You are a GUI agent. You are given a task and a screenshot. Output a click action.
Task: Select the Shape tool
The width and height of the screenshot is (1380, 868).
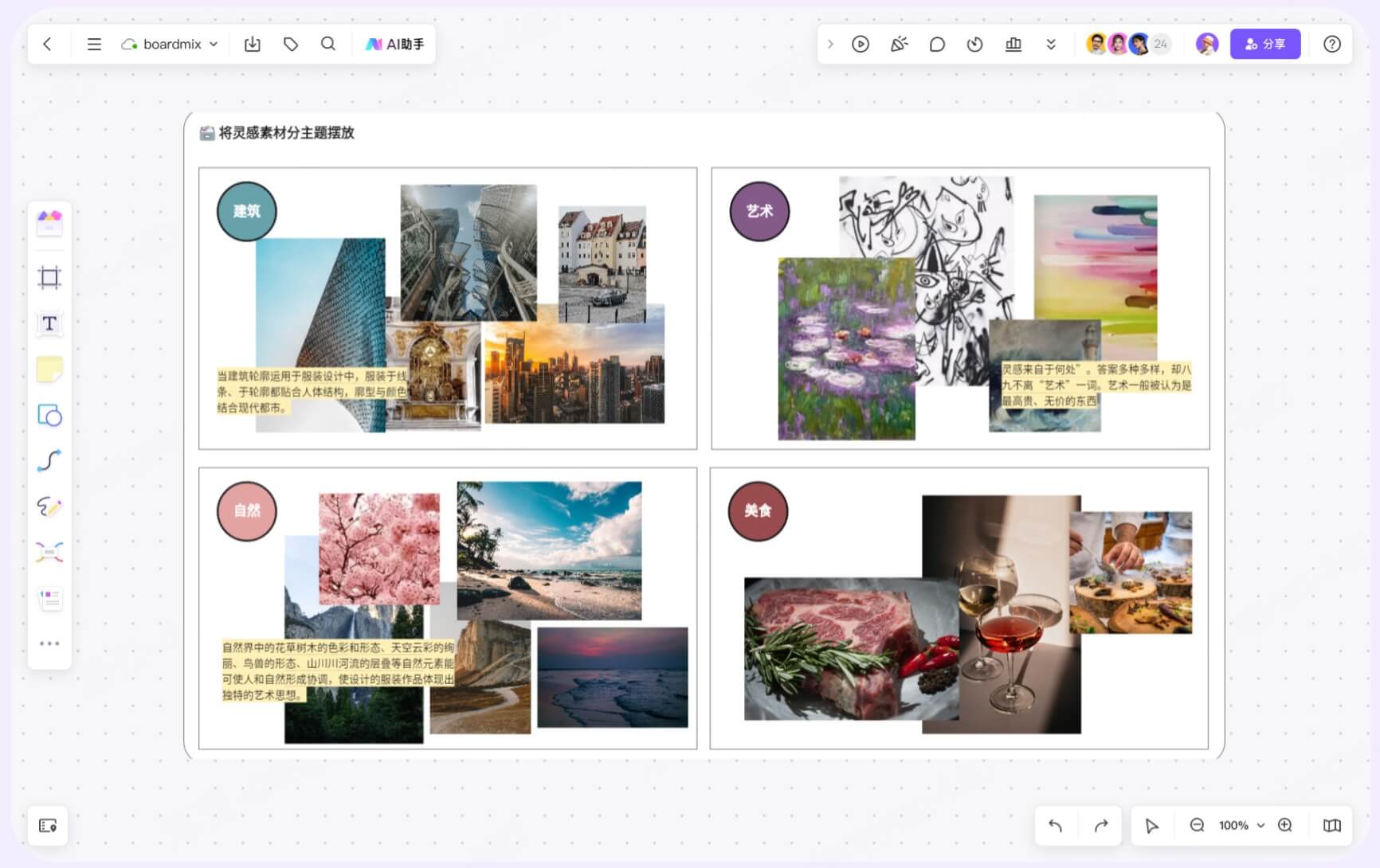coord(49,415)
